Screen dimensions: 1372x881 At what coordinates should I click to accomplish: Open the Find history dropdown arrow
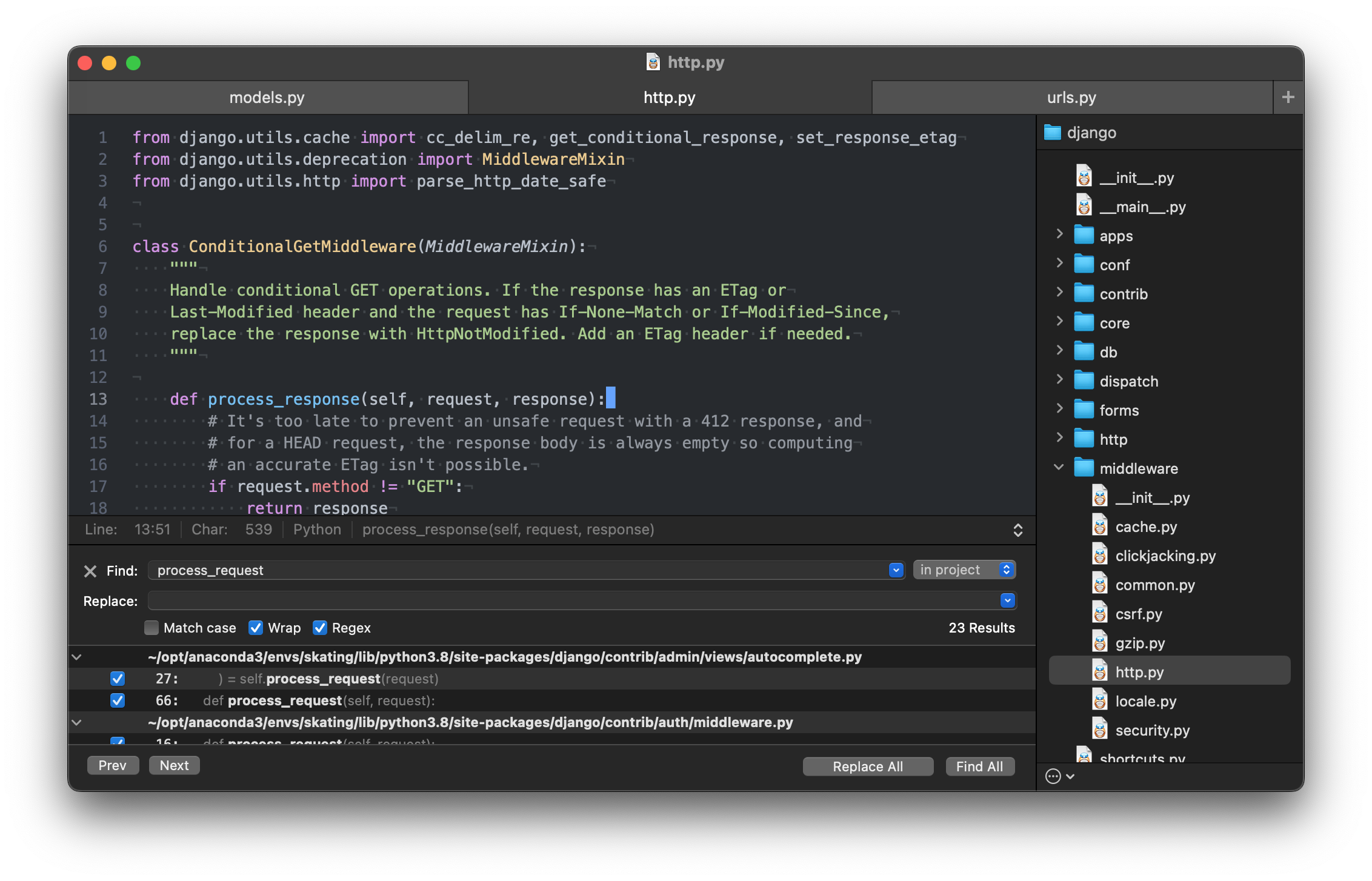point(896,570)
